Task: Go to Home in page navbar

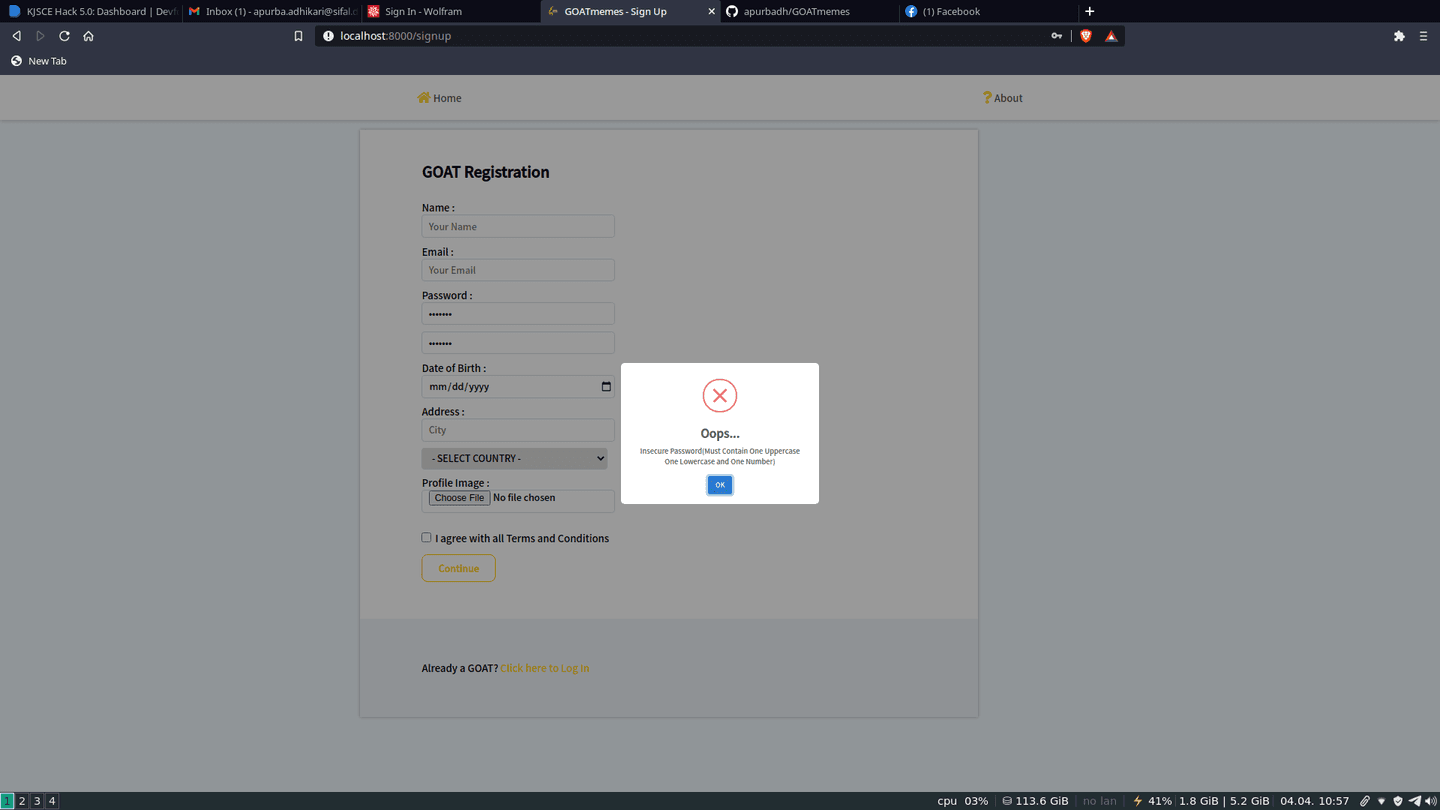Action: 439,98
